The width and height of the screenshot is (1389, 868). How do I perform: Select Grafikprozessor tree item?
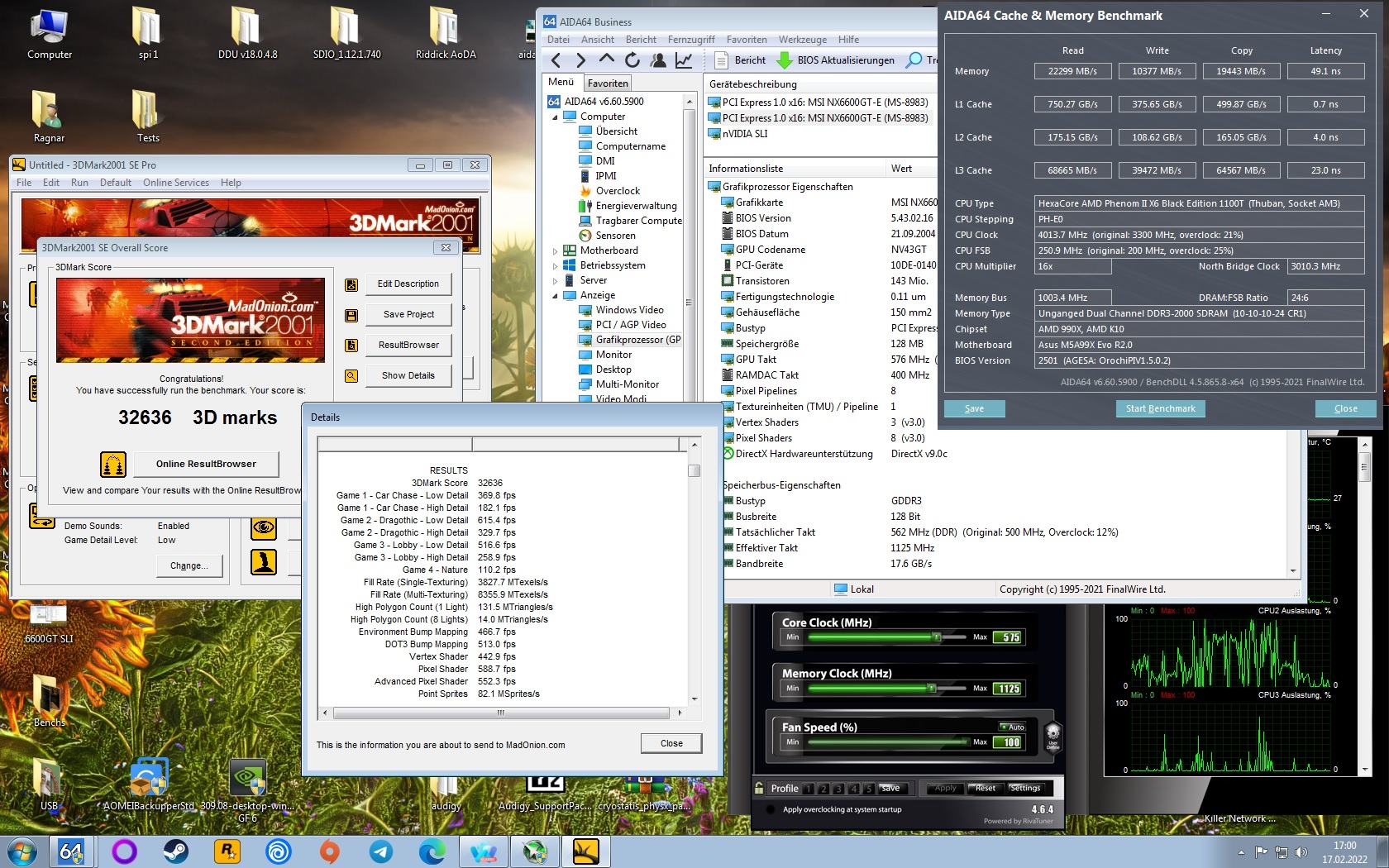click(630, 340)
